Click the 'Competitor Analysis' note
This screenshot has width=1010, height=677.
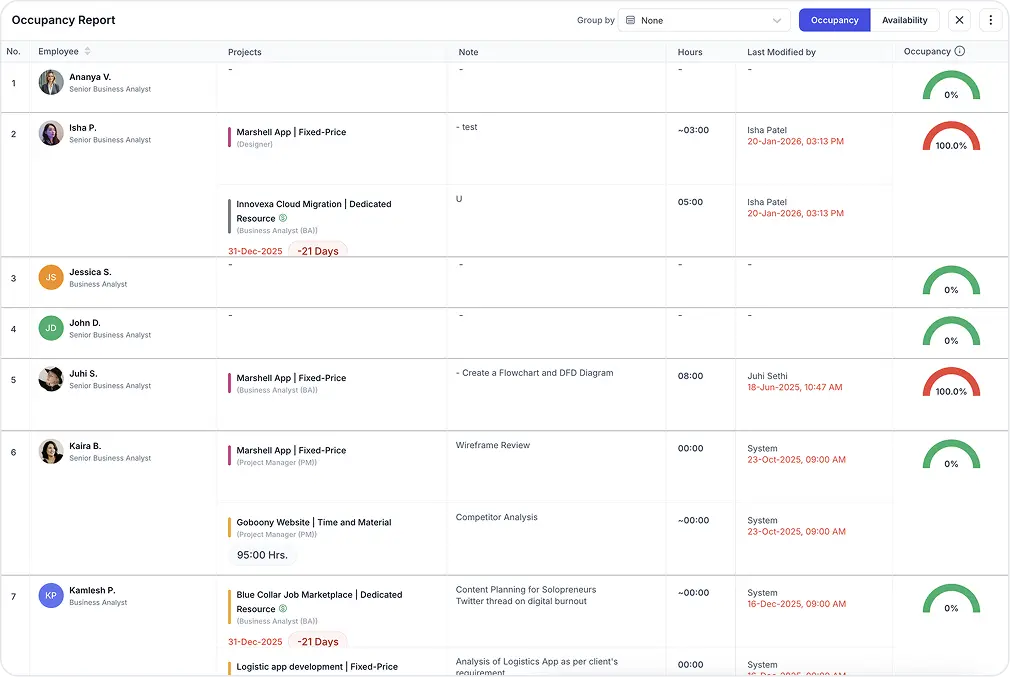click(497, 517)
